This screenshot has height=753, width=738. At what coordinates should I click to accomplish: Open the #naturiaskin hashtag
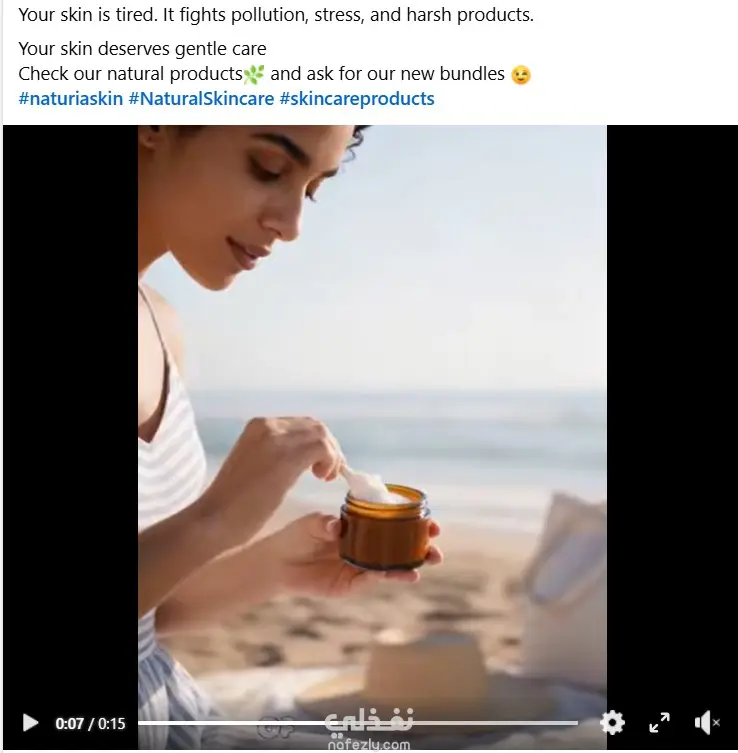tap(71, 99)
